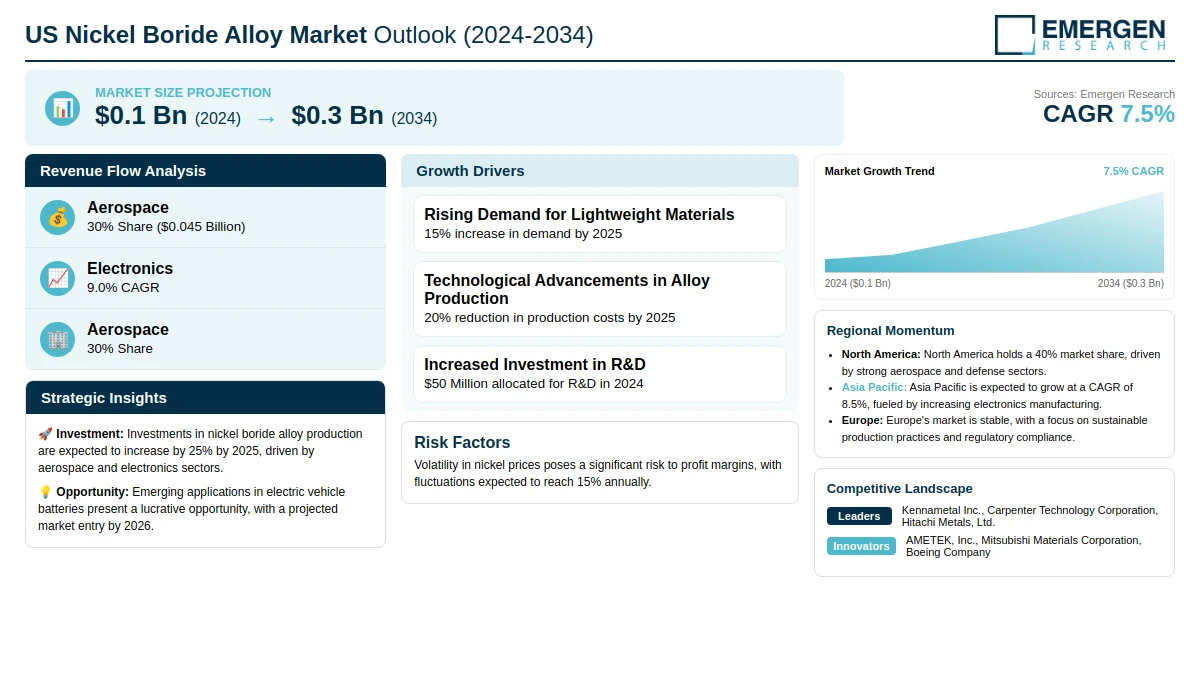The width and height of the screenshot is (1200, 700).
Task: Click the trend chart icon beside Electronics
Action: point(58,278)
